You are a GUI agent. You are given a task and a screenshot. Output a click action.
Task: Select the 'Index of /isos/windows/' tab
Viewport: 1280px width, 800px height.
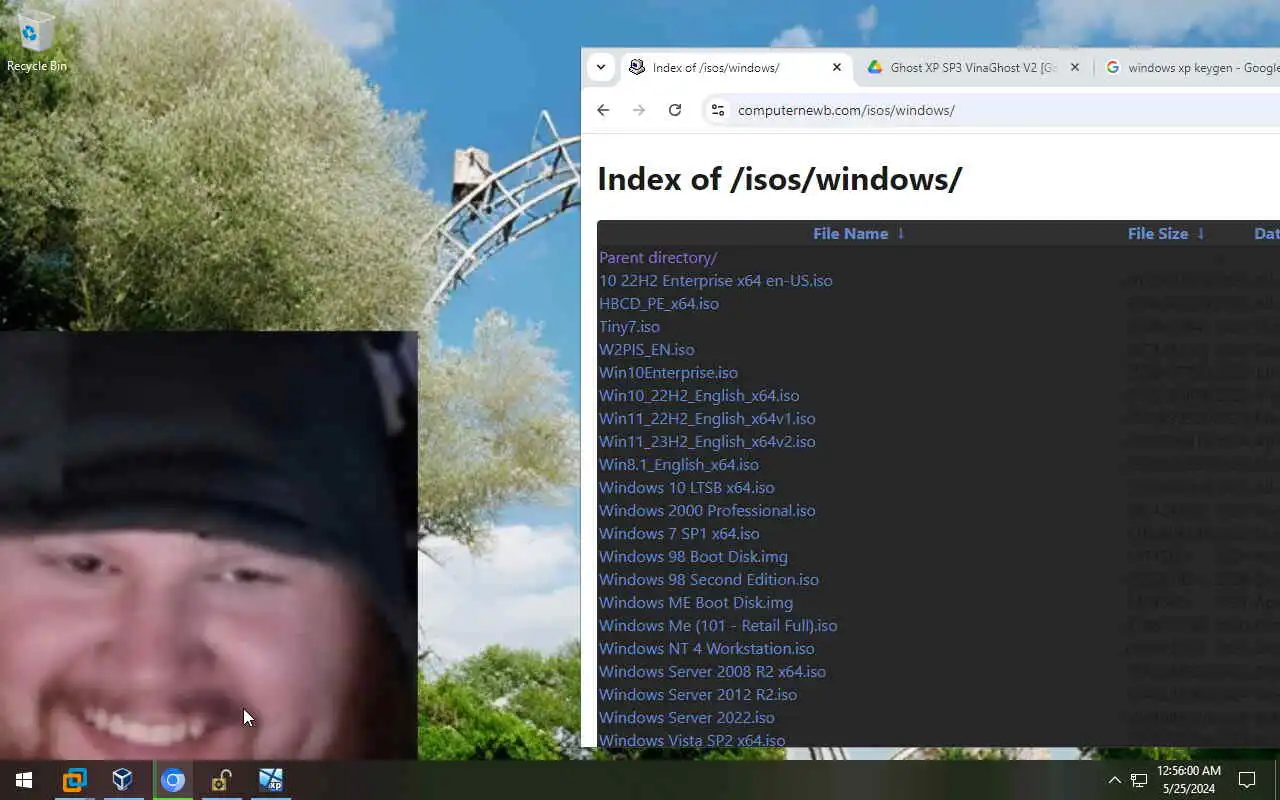(x=736, y=68)
